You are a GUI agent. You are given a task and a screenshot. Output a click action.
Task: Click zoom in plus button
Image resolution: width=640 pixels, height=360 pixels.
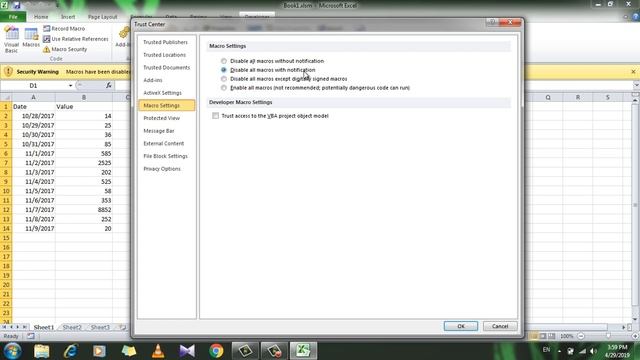click(x=635, y=336)
